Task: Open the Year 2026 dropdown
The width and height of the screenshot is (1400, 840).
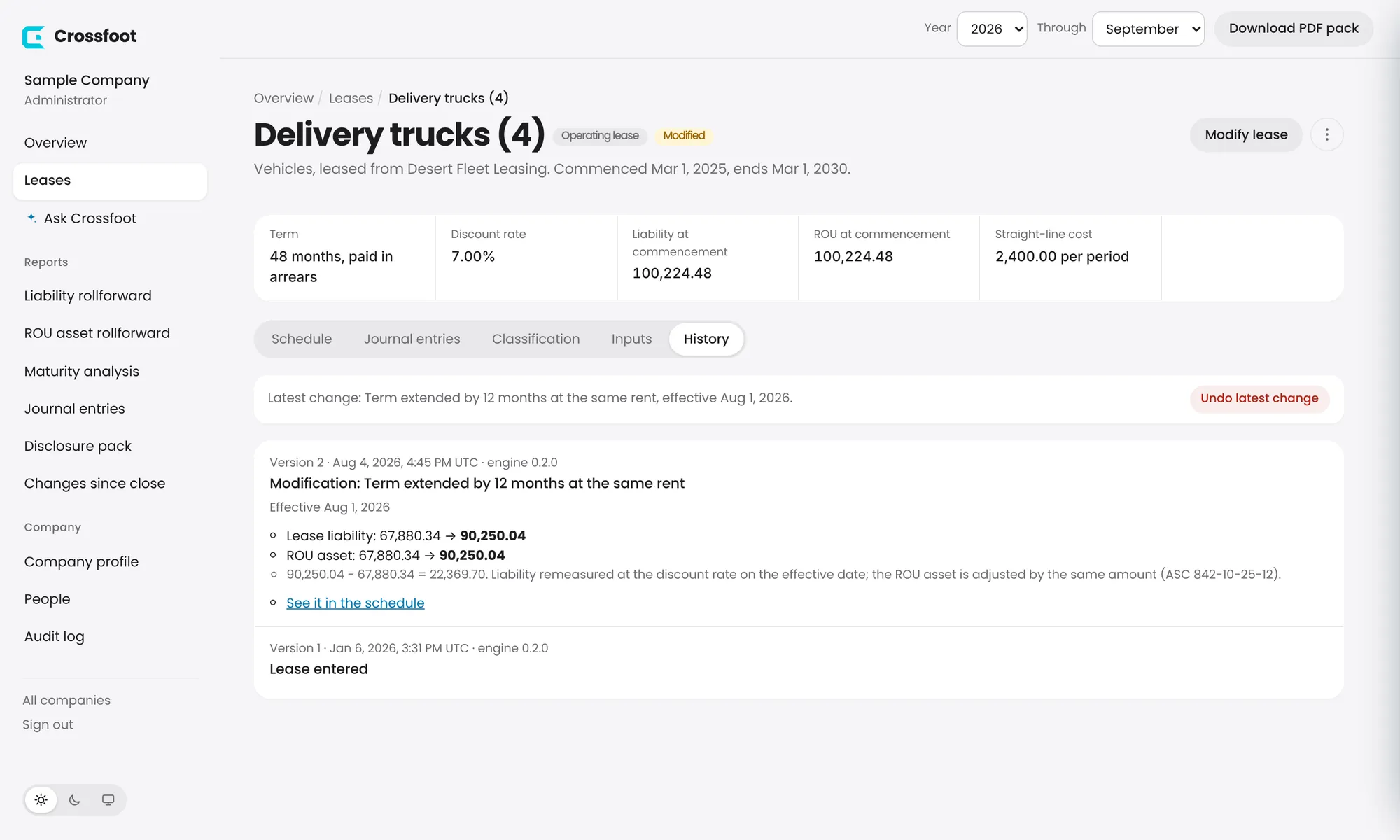Action: coord(992,29)
